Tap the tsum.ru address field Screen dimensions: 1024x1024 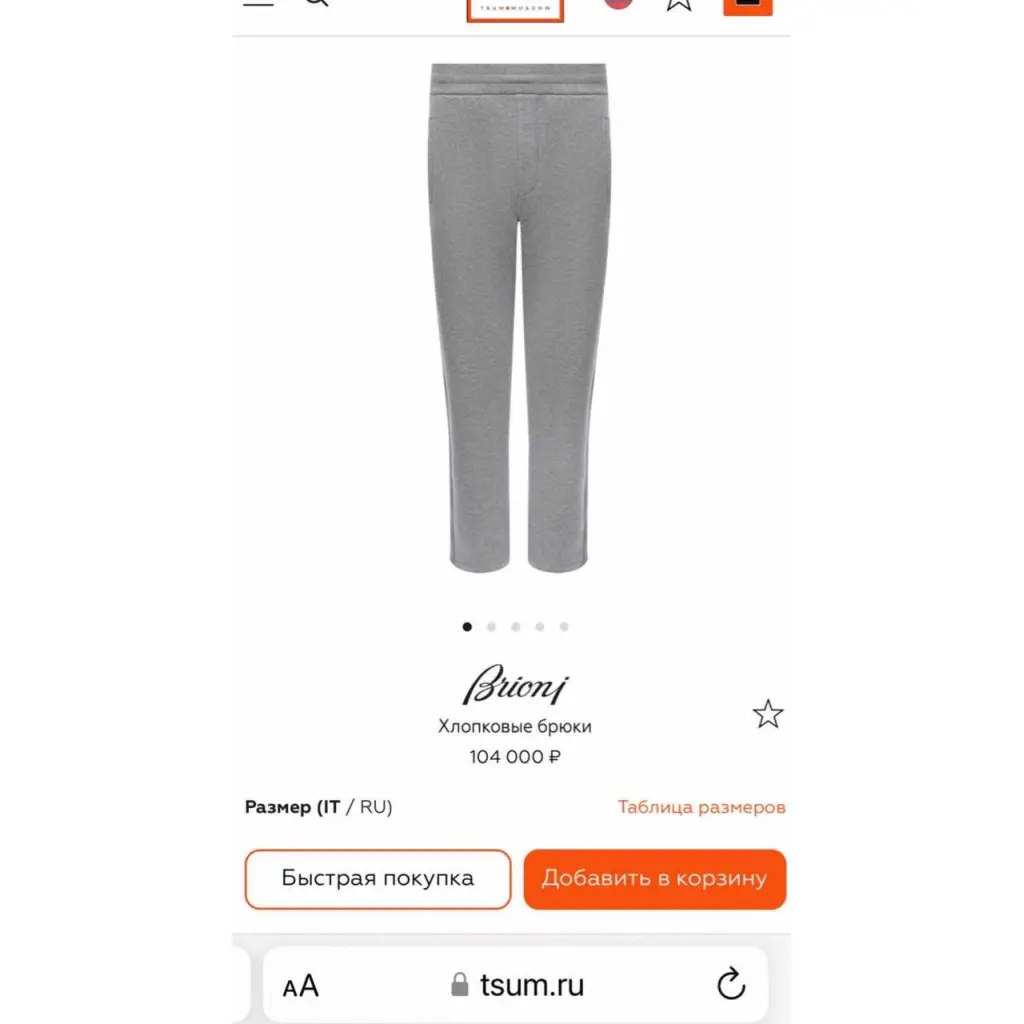click(515, 984)
